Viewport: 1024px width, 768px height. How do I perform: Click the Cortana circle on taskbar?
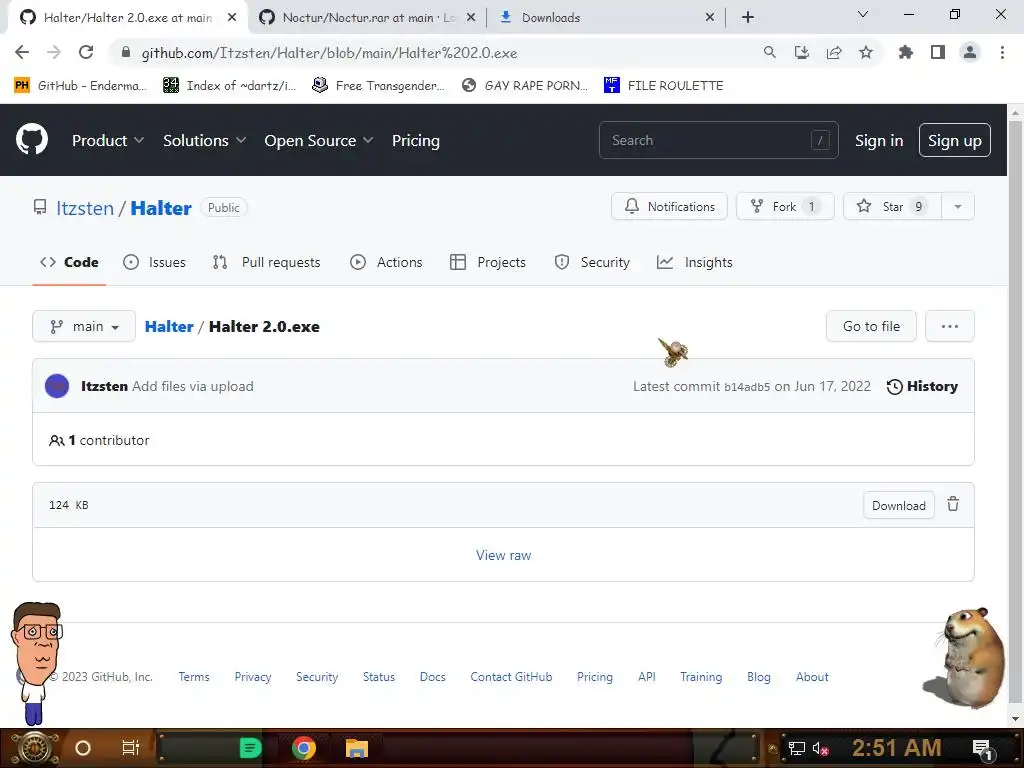click(83, 748)
